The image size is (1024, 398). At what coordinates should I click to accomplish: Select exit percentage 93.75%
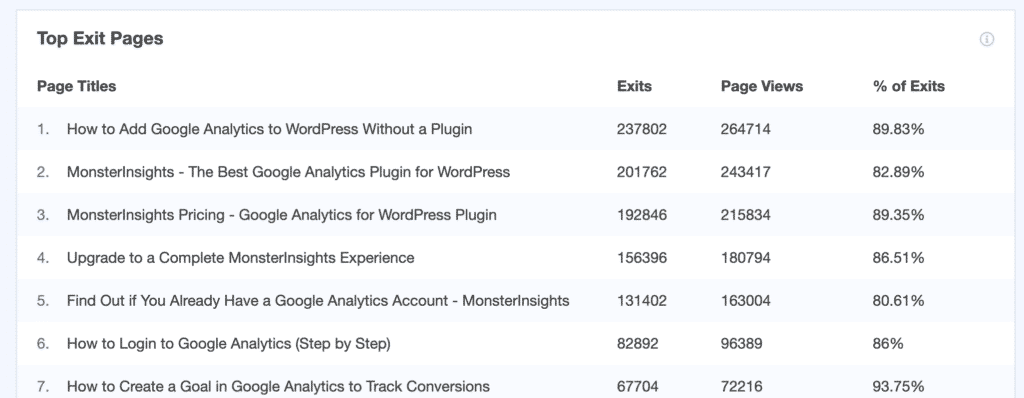(x=899, y=387)
